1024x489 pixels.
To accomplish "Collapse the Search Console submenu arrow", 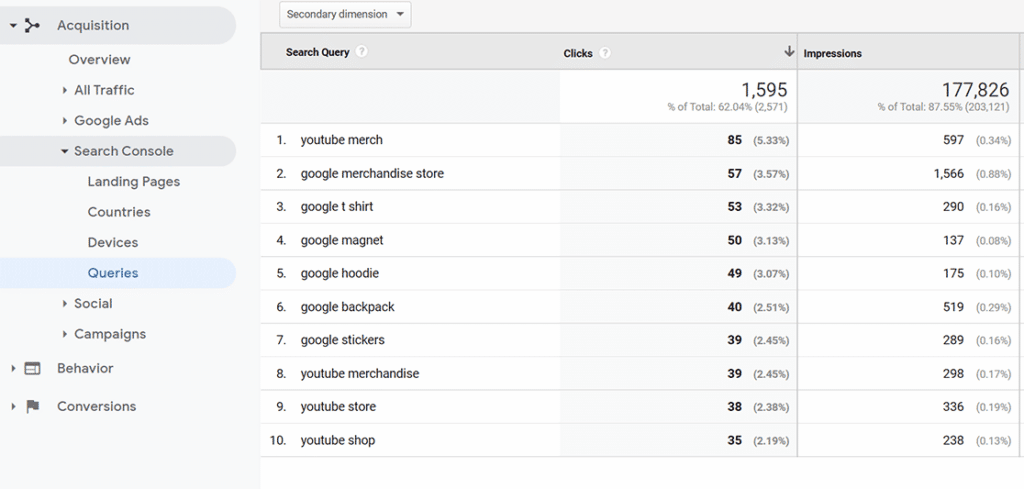I will coord(65,151).
